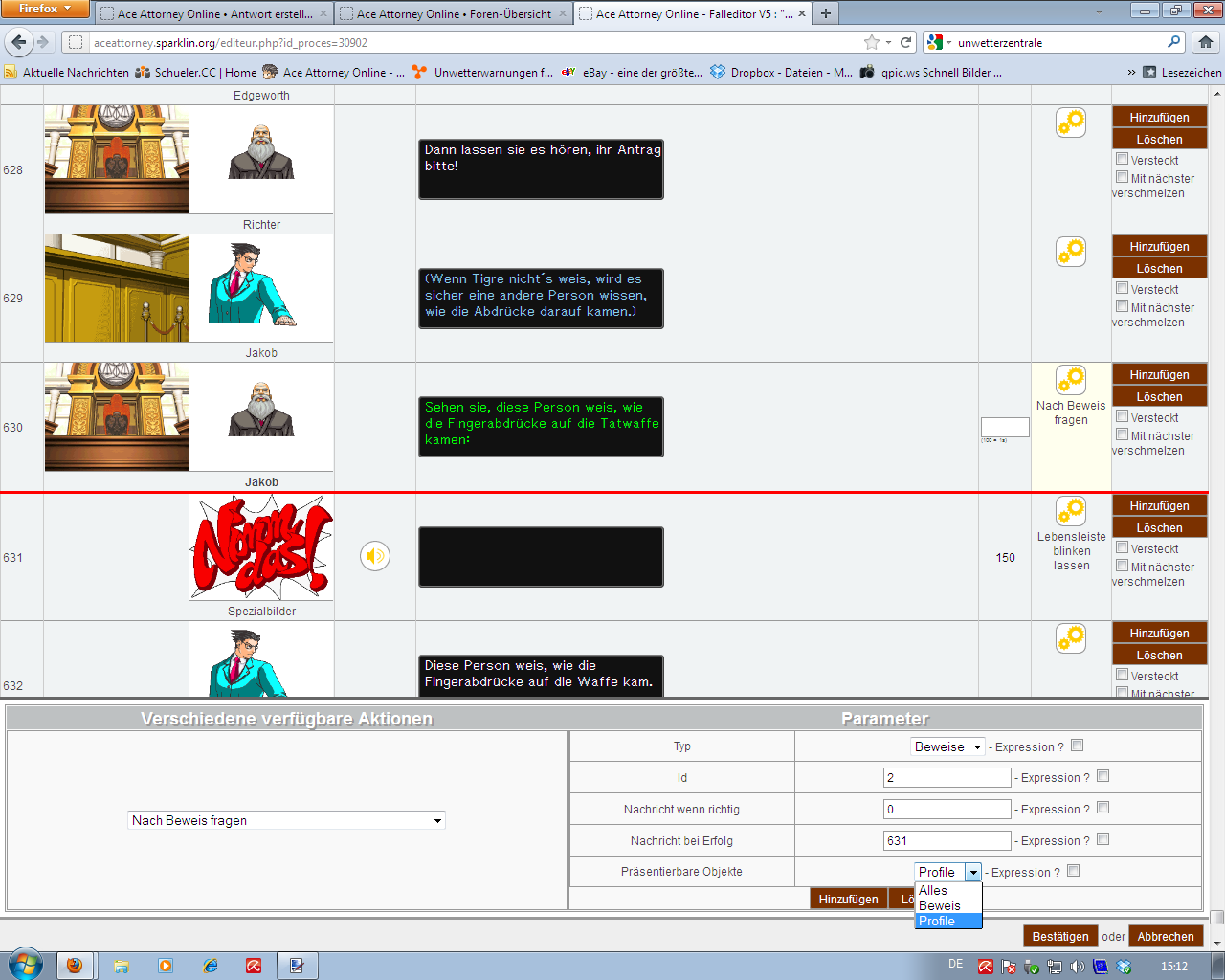
Task: Select Alles from the open dropdown list
Action: (x=933, y=890)
